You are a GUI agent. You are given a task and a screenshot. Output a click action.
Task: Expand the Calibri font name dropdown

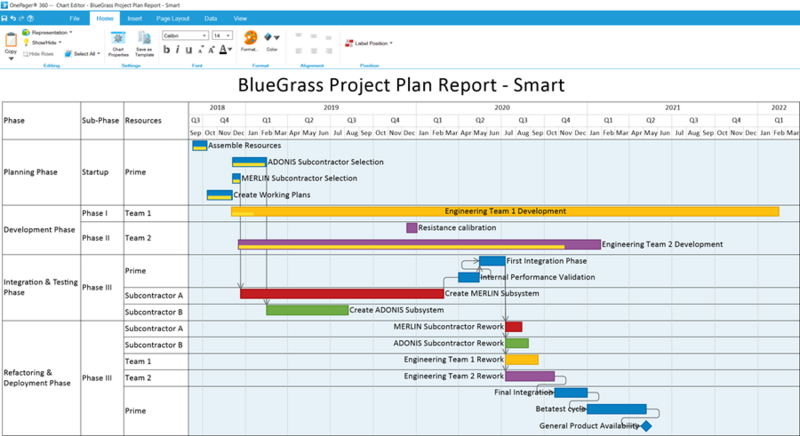pos(185,36)
